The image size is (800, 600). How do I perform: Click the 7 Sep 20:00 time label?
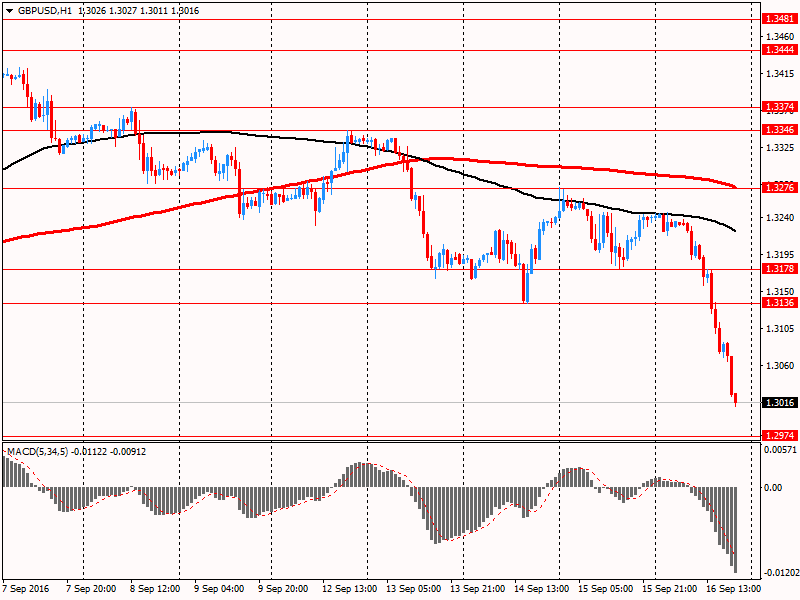(91, 589)
